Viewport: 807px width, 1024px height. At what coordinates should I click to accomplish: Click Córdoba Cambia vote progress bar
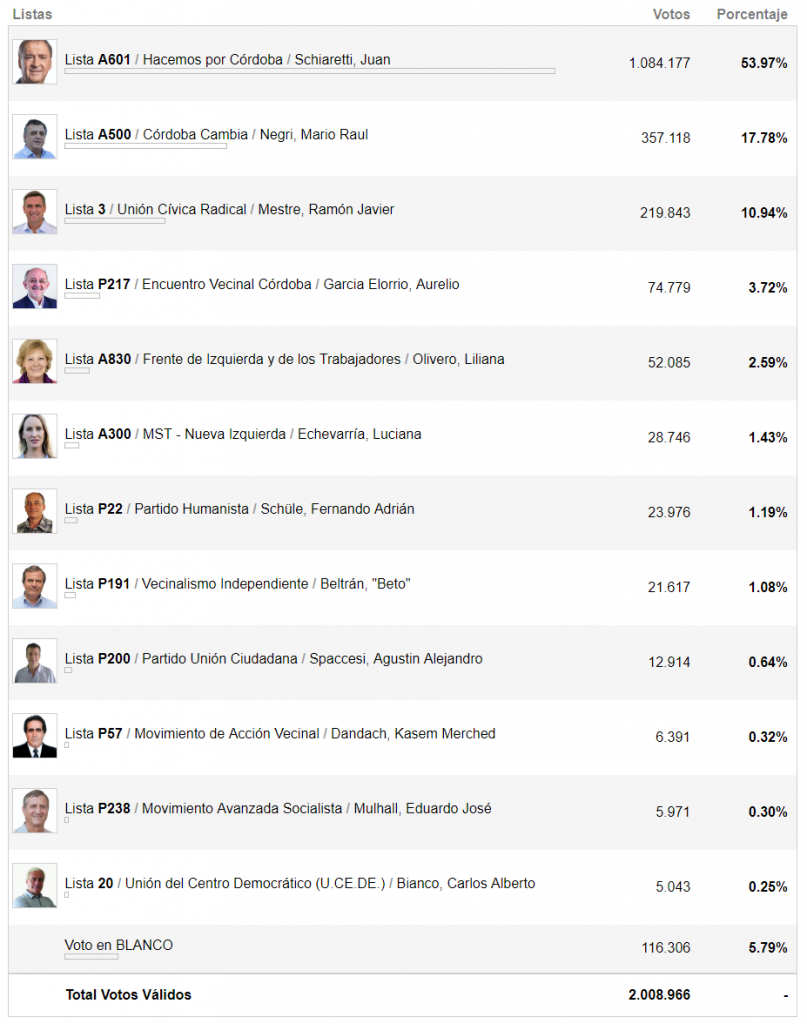tap(145, 147)
